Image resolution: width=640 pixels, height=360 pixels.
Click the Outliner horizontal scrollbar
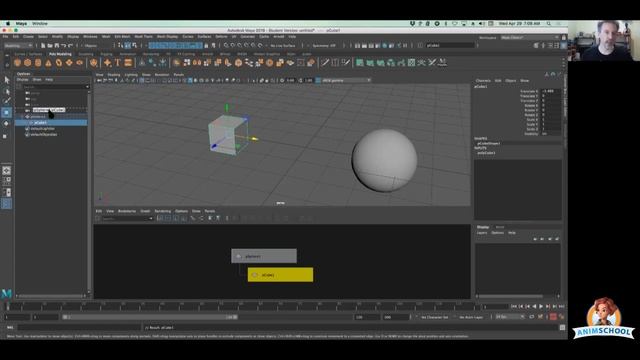click(x=50, y=296)
